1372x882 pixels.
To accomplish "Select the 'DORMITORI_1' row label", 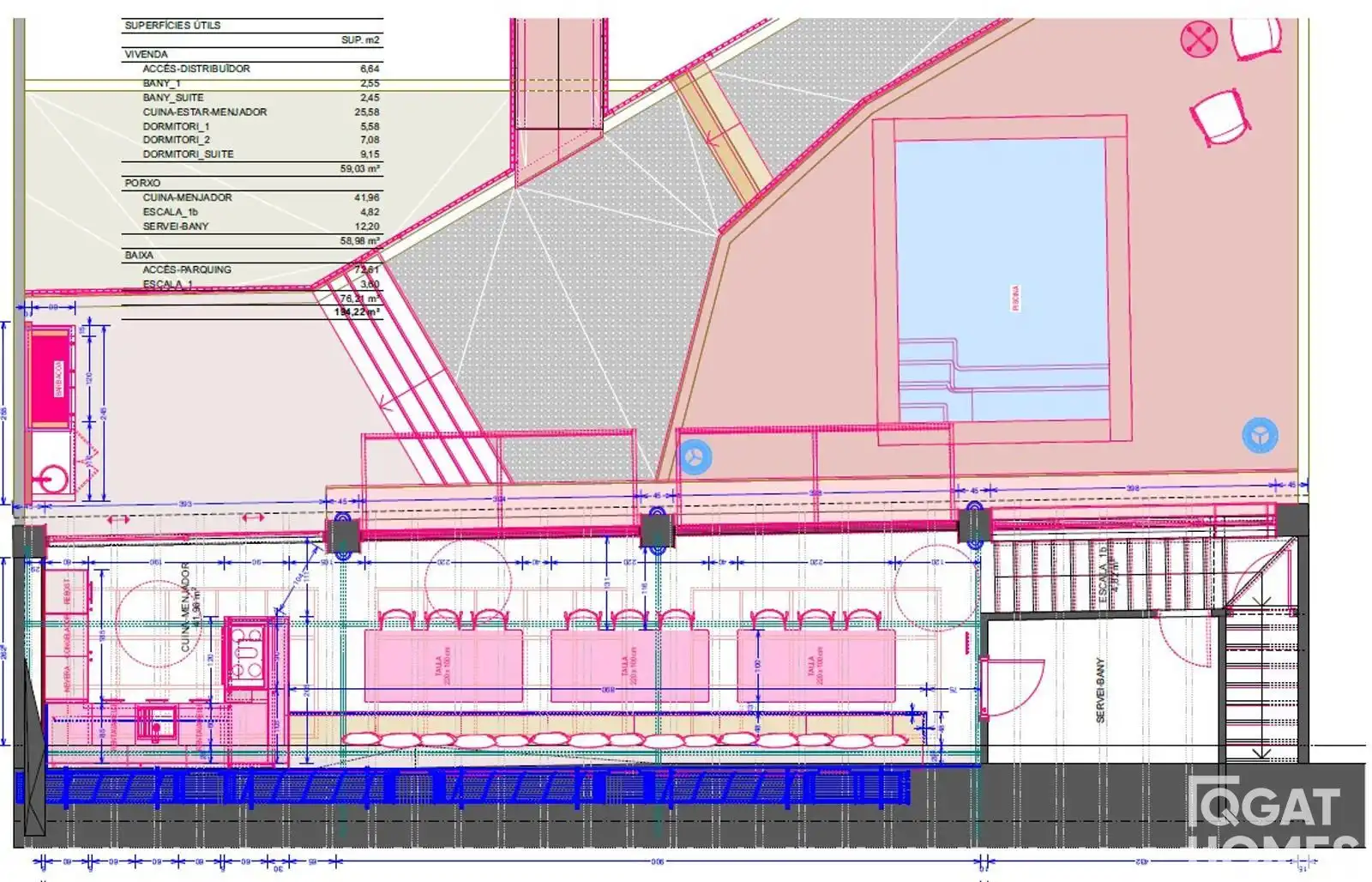I will coord(177,126).
